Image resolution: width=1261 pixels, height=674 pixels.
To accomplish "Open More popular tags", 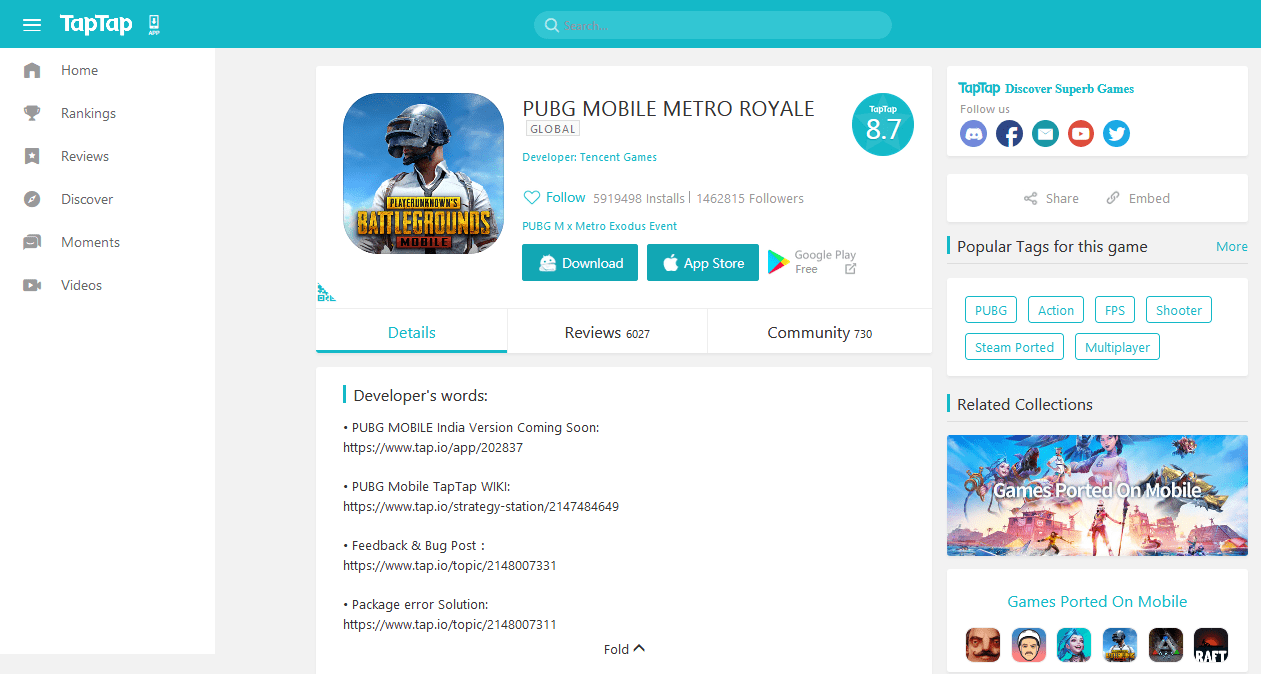I will [1232, 247].
